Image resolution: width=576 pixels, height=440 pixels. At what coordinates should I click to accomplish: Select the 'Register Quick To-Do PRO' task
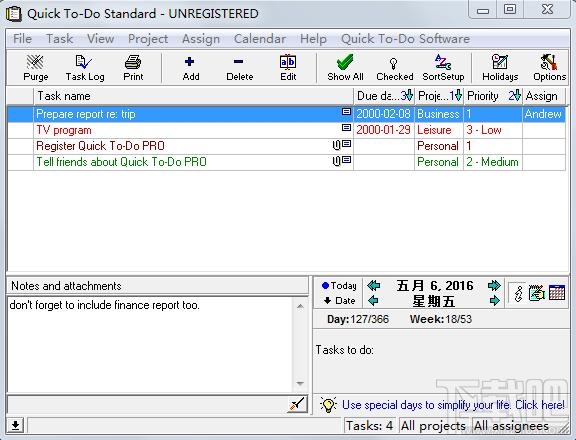coord(100,146)
